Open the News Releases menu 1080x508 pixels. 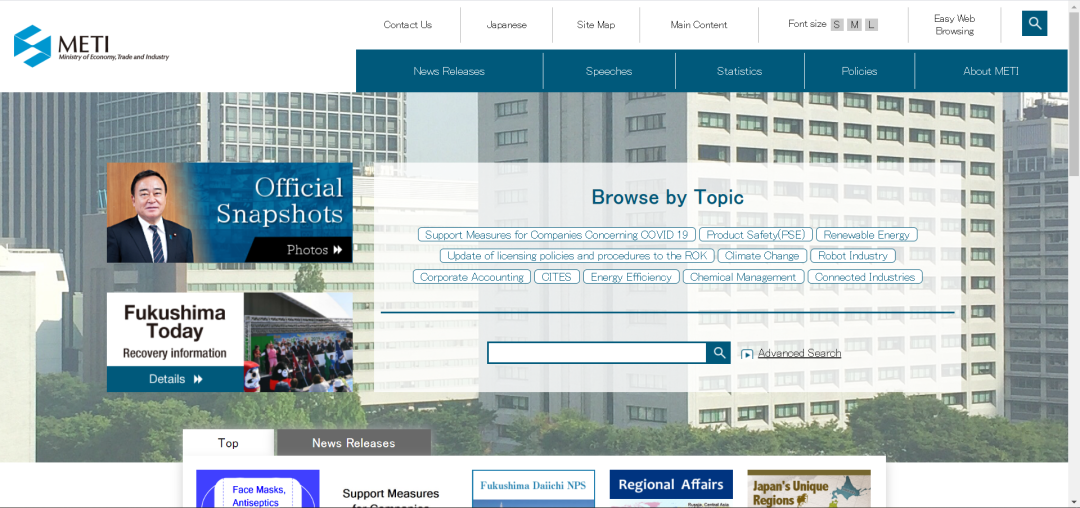click(x=449, y=71)
